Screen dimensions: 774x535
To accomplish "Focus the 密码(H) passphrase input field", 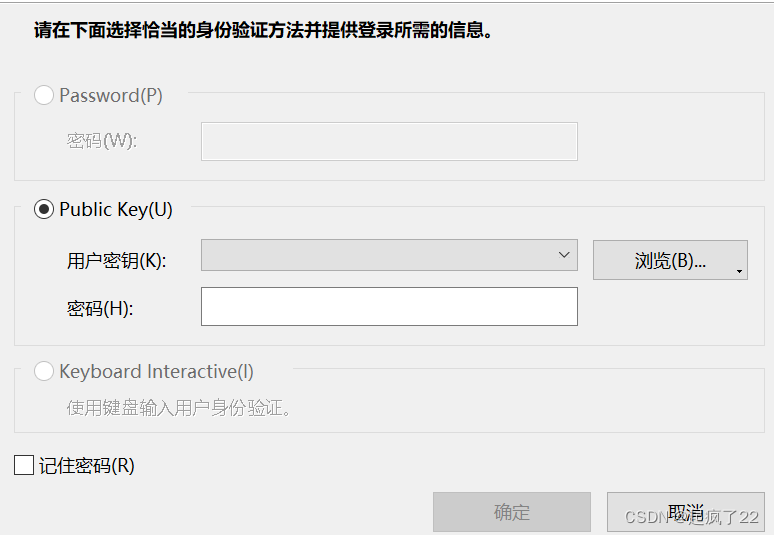I will 389,307.
